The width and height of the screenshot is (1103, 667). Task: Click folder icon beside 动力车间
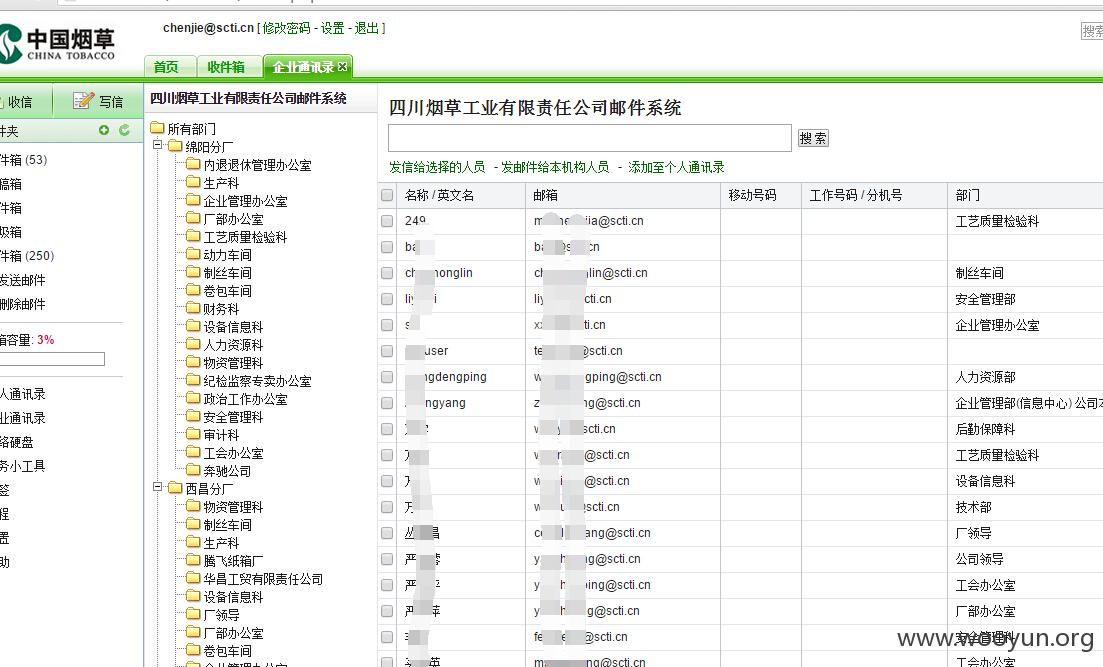tap(193, 255)
